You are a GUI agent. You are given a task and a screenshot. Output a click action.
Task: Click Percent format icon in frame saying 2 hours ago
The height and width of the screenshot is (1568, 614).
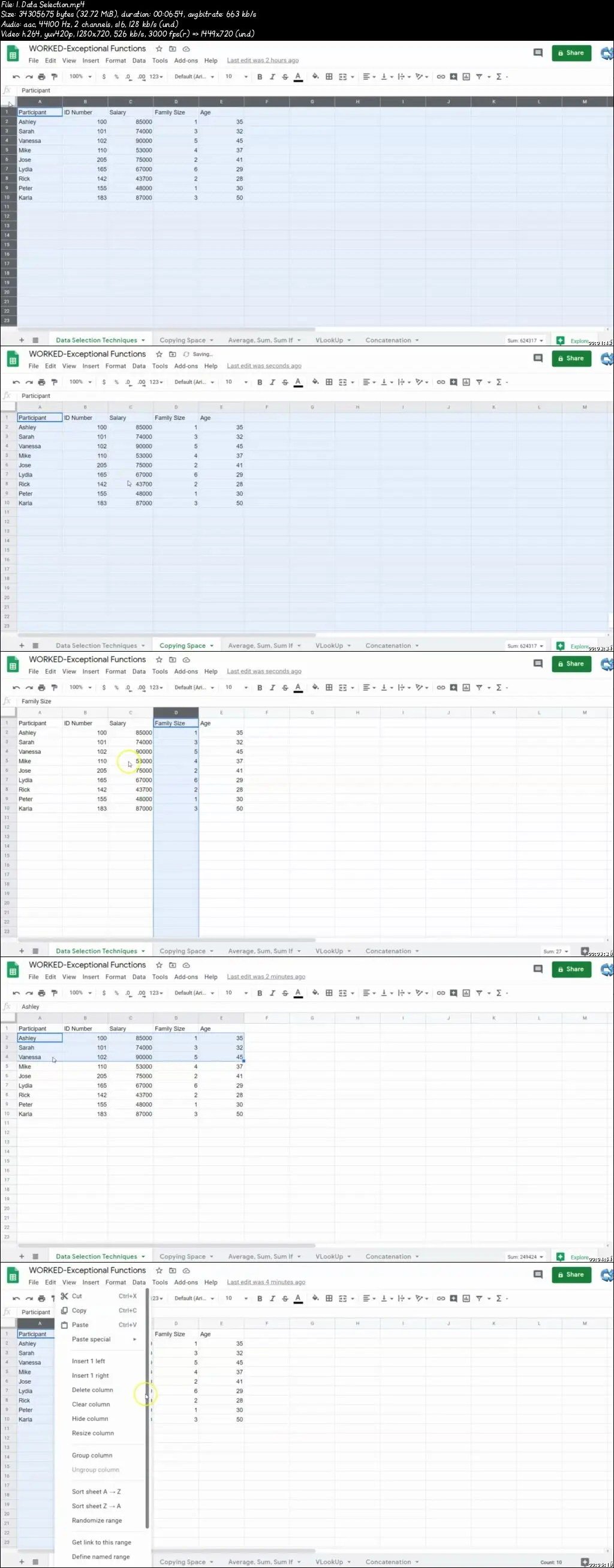pyautogui.click(x=116, y=77)
